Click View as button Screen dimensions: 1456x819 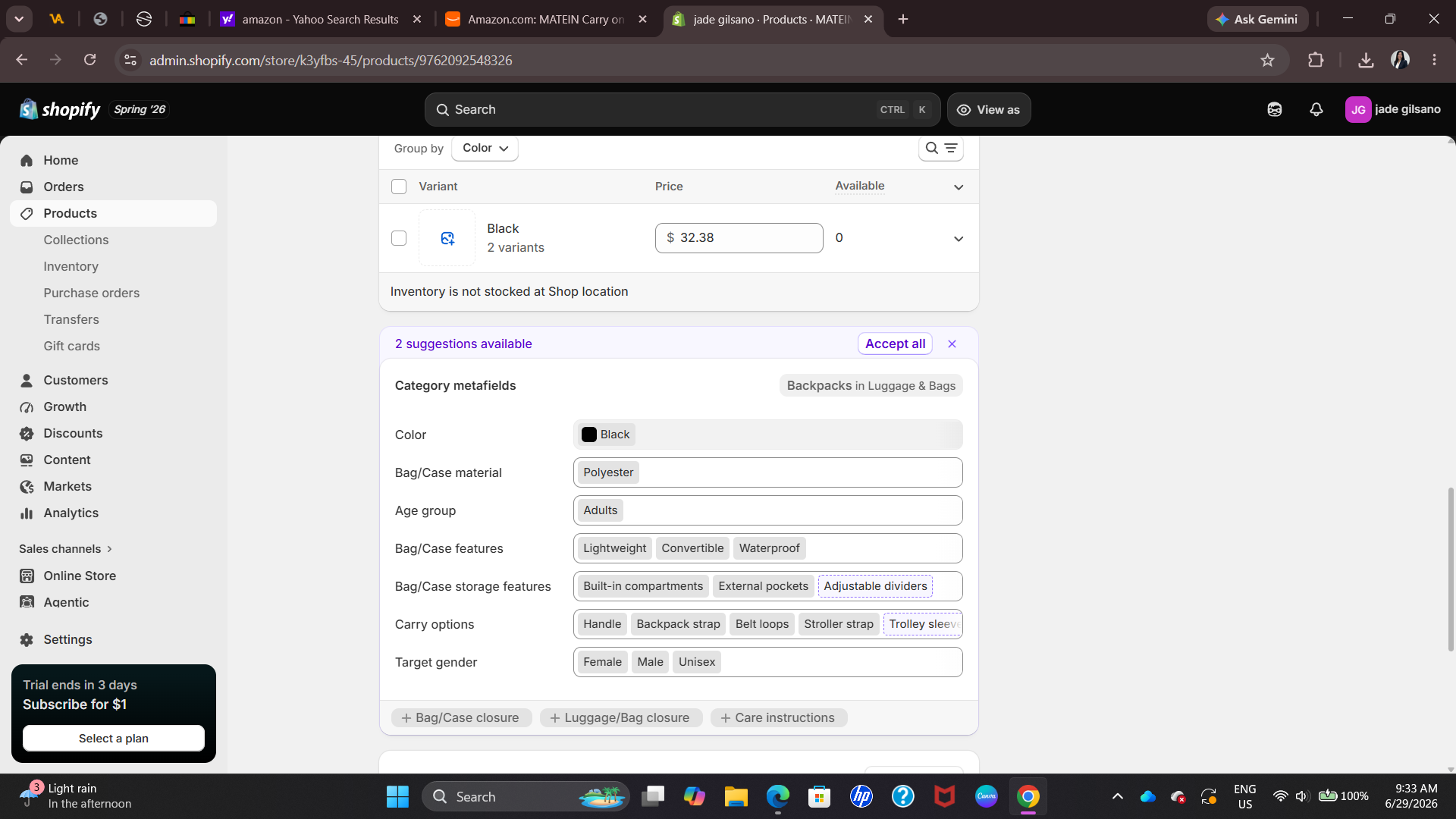(x=989, y=109)
